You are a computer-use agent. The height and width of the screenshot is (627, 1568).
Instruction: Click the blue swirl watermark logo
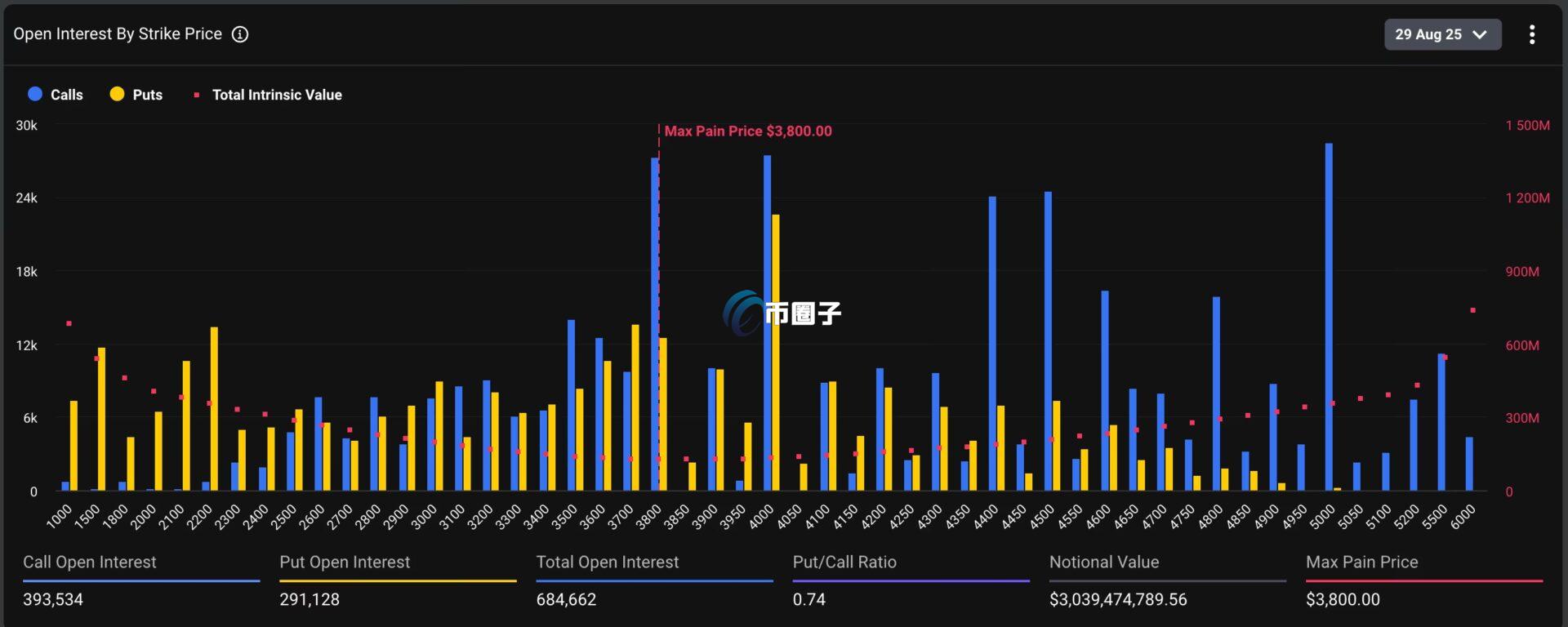pyautogui.click(x=743, y=313)
